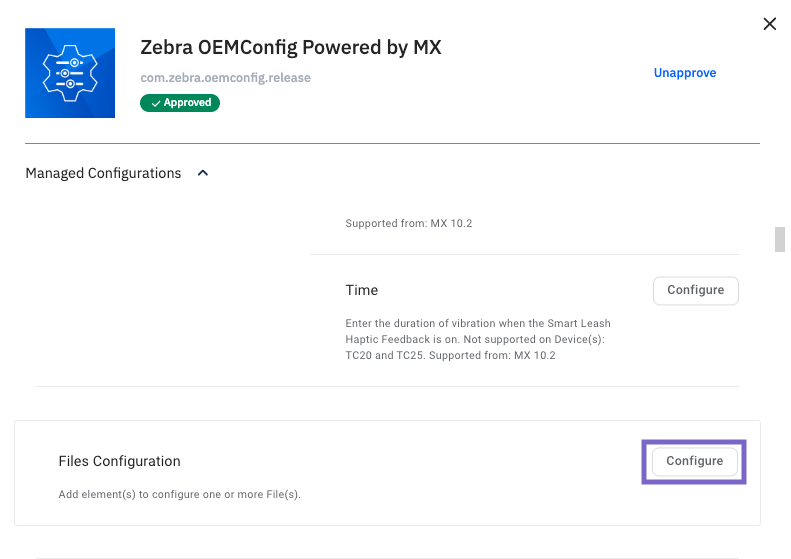The height and width of the screenshot is (559, 791).
Task: Click the 'Supported from: MX 10.2' text
Action: (408, 223)
